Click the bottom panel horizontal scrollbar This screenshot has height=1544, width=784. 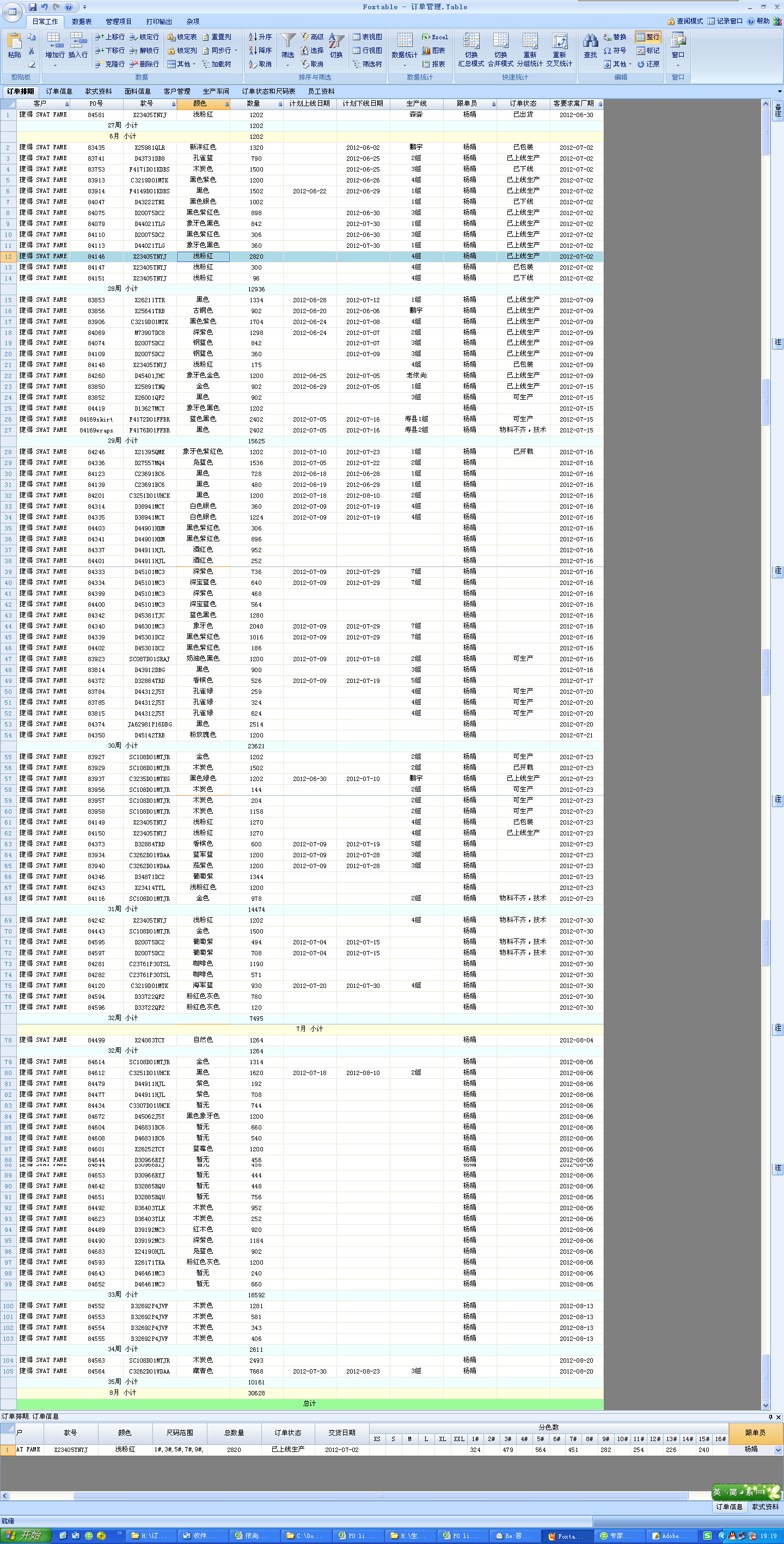pyautogui.click(x=381, y=1496)
